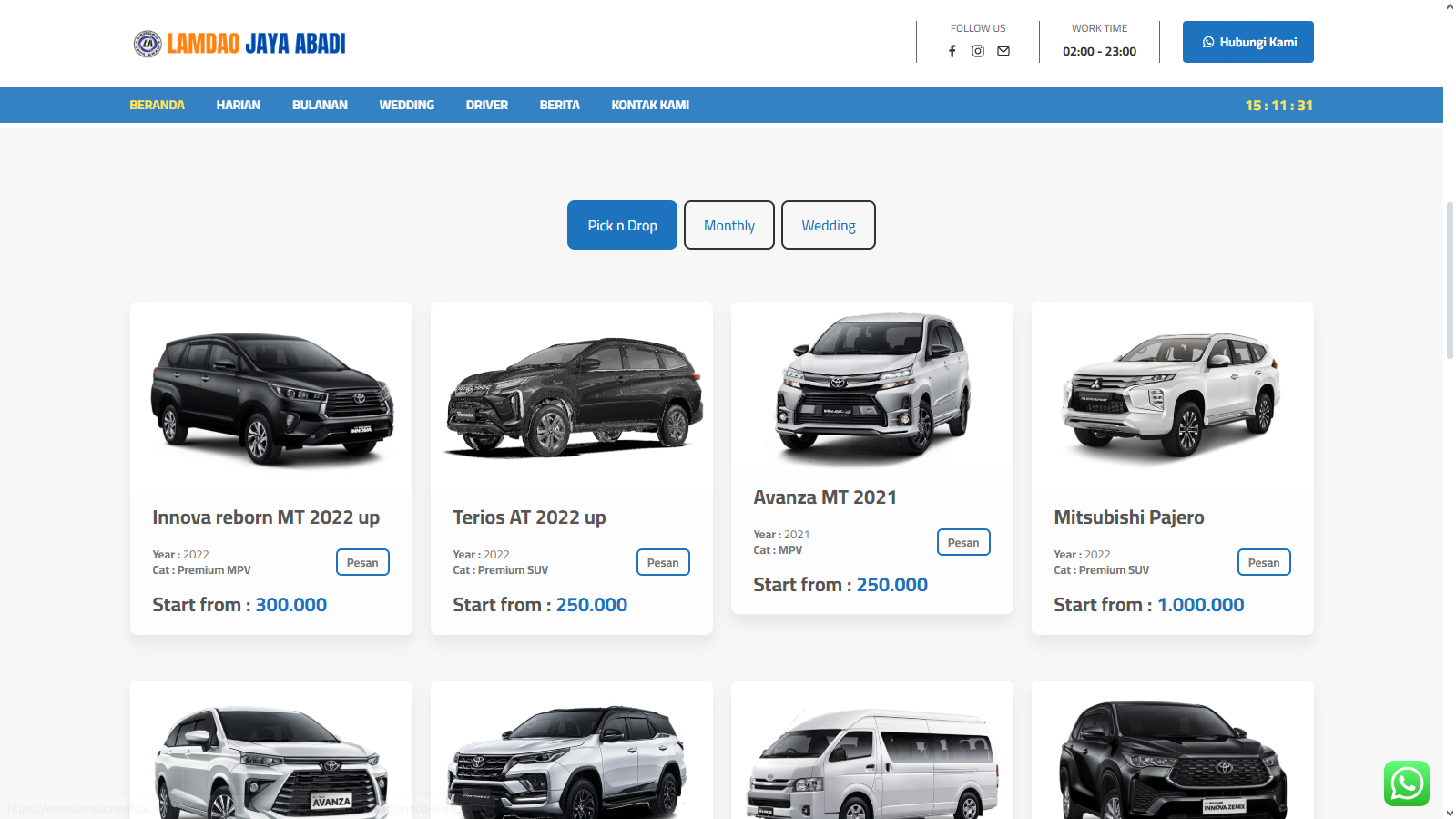This screenshot has height=819, width=1456.
Task: Click the Avanza MT 2021 title
Action: pos(825,497)
